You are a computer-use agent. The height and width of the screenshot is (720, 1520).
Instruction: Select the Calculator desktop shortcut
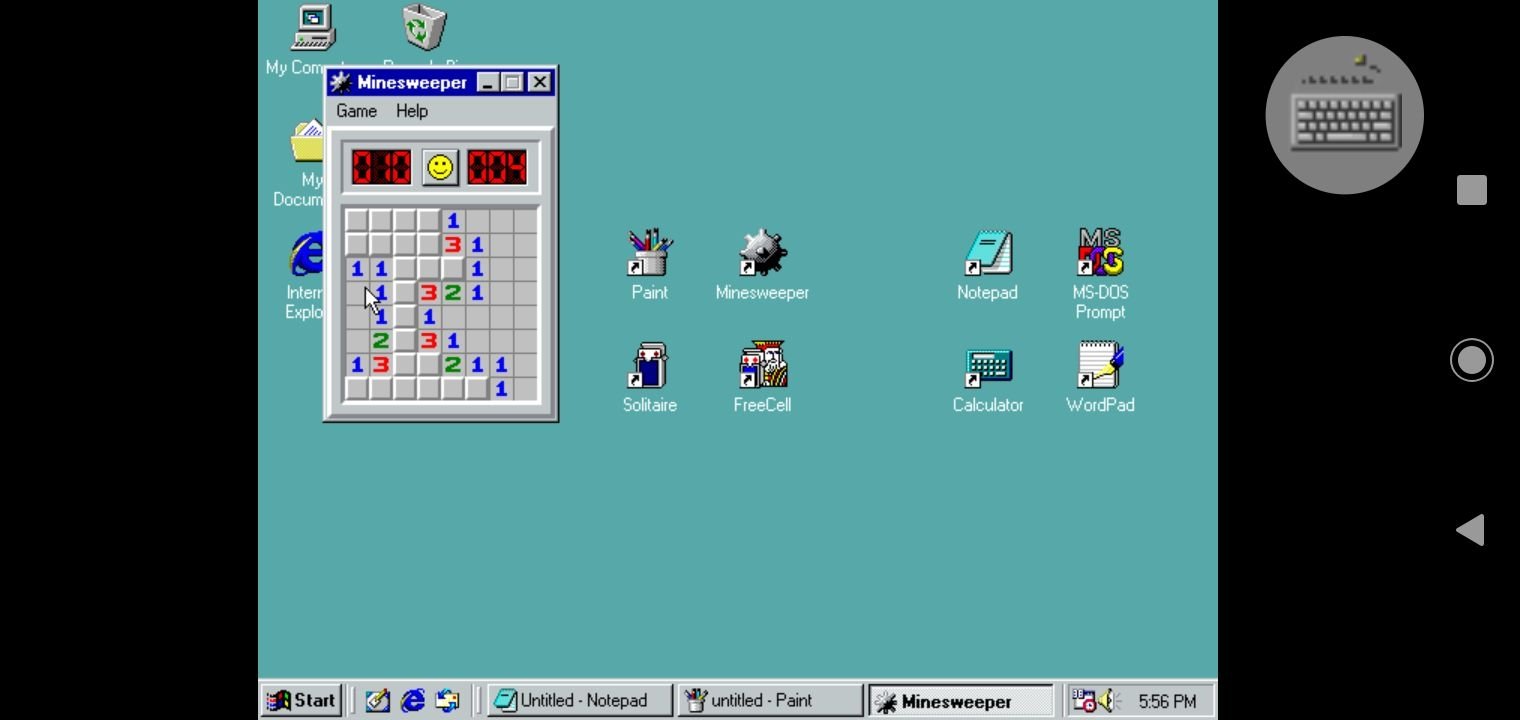click(x=988, y=378)
